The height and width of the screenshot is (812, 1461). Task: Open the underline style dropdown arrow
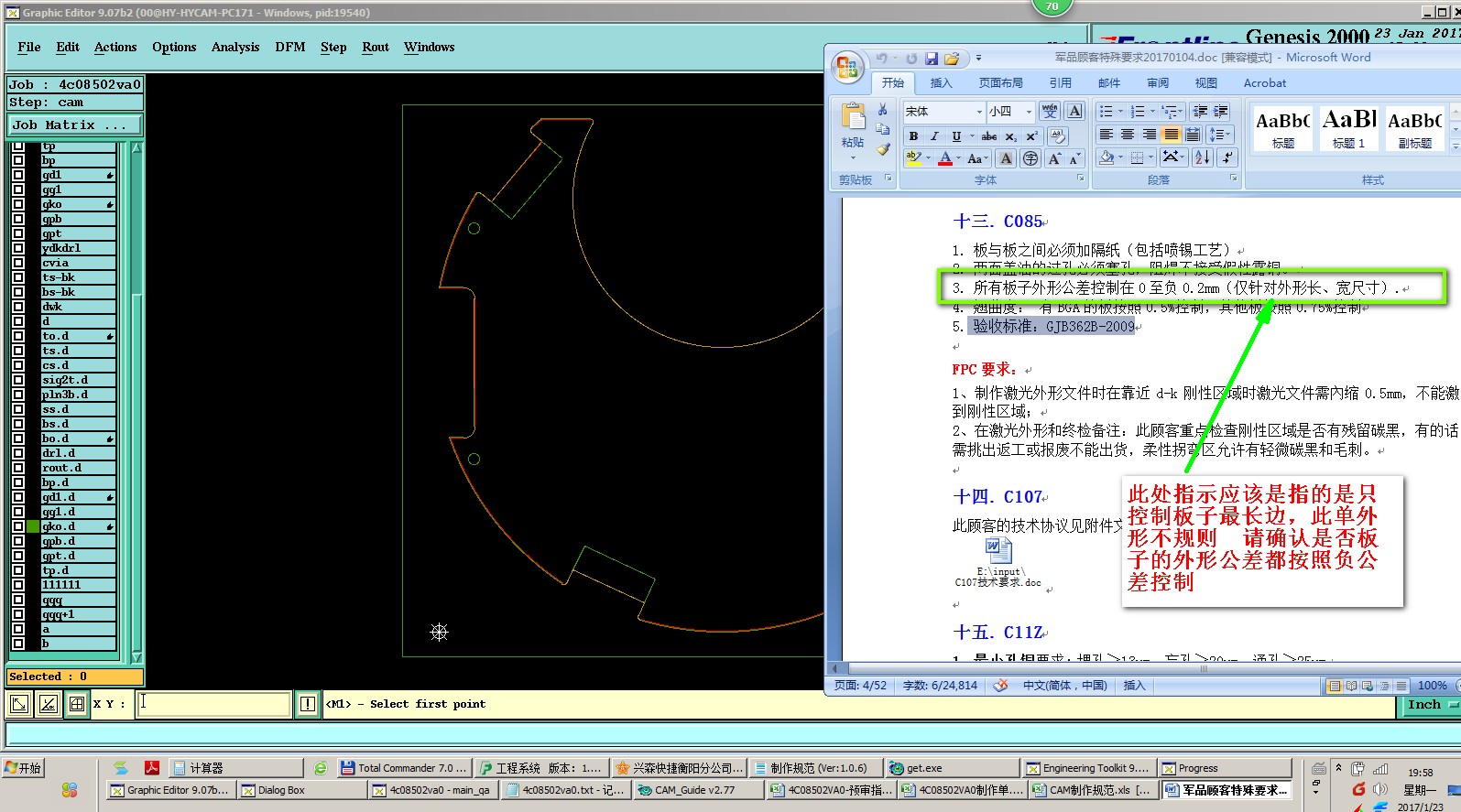[x=971, y=135]
